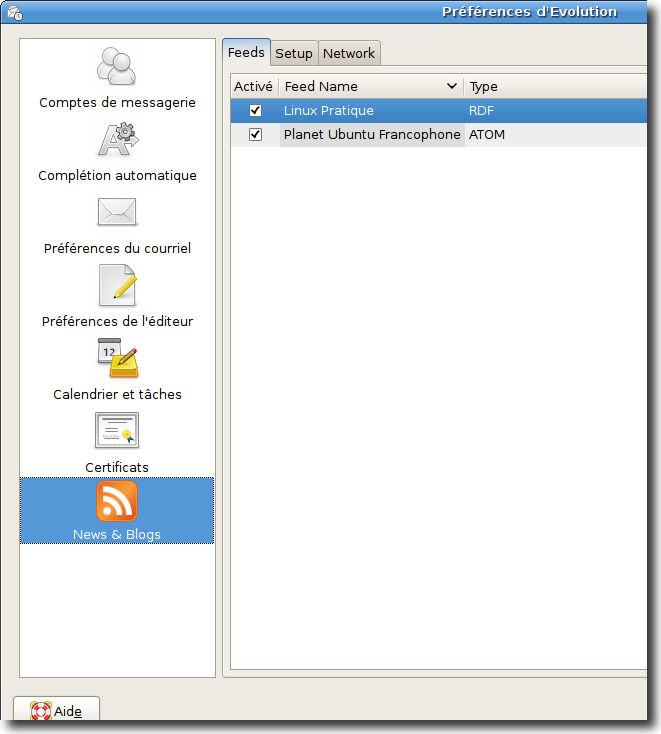The height and width of the screenshot is (734, 661).
Task: Sort feeds by Feed Name column arrow
Action: [452, 87]
